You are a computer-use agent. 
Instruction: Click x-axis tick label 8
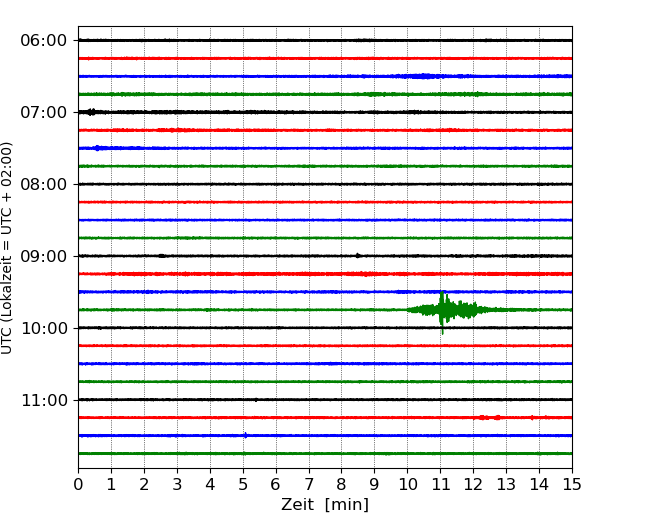(342, 484)
